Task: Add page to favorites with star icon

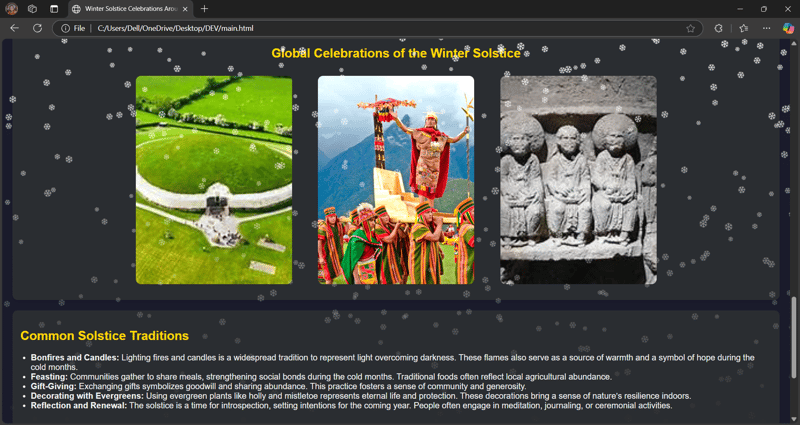Action: pyautogui.click(x=690, y=29)
